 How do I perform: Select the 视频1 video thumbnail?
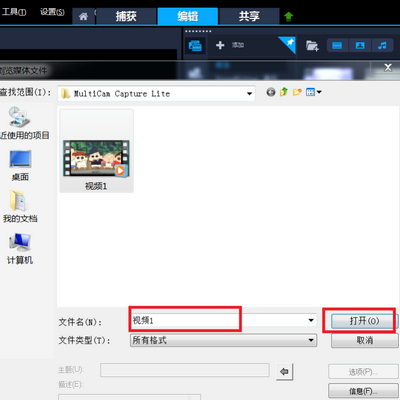pos(96,151)
